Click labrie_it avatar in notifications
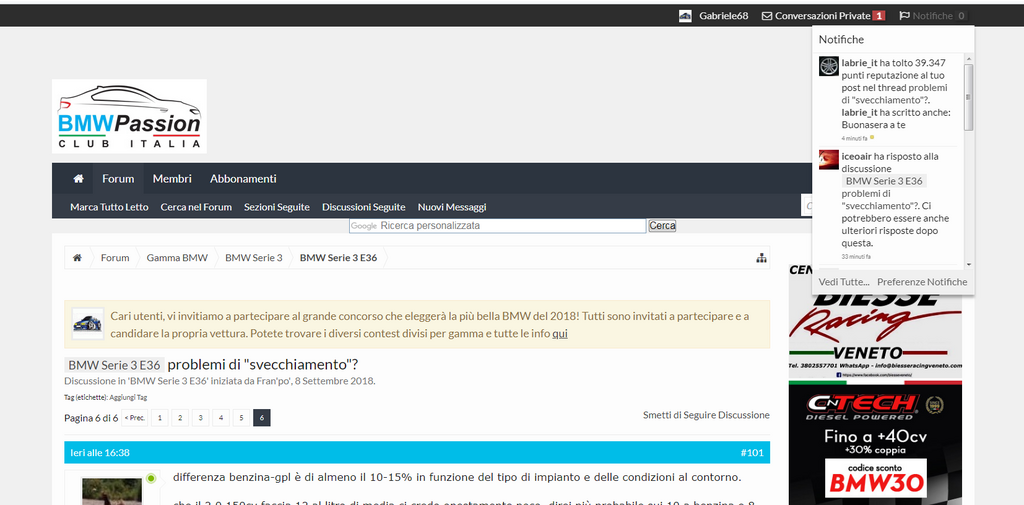 pyautogui.click(x=829, y=66)
